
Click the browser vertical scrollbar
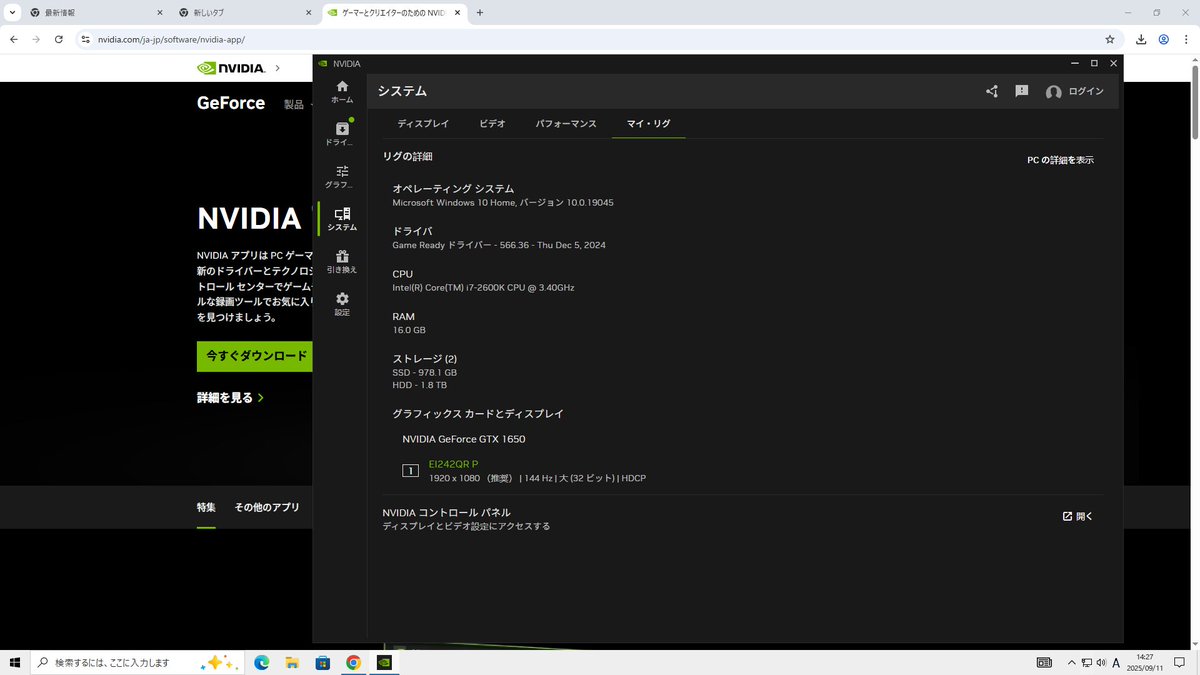(1194, 104)
